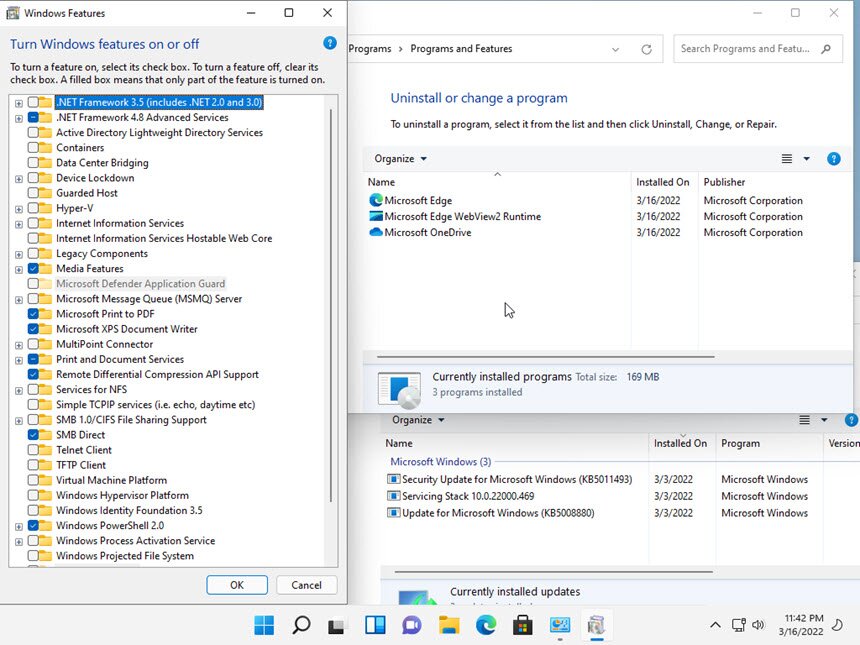Open Task View on the taskbar

point(337,625)
